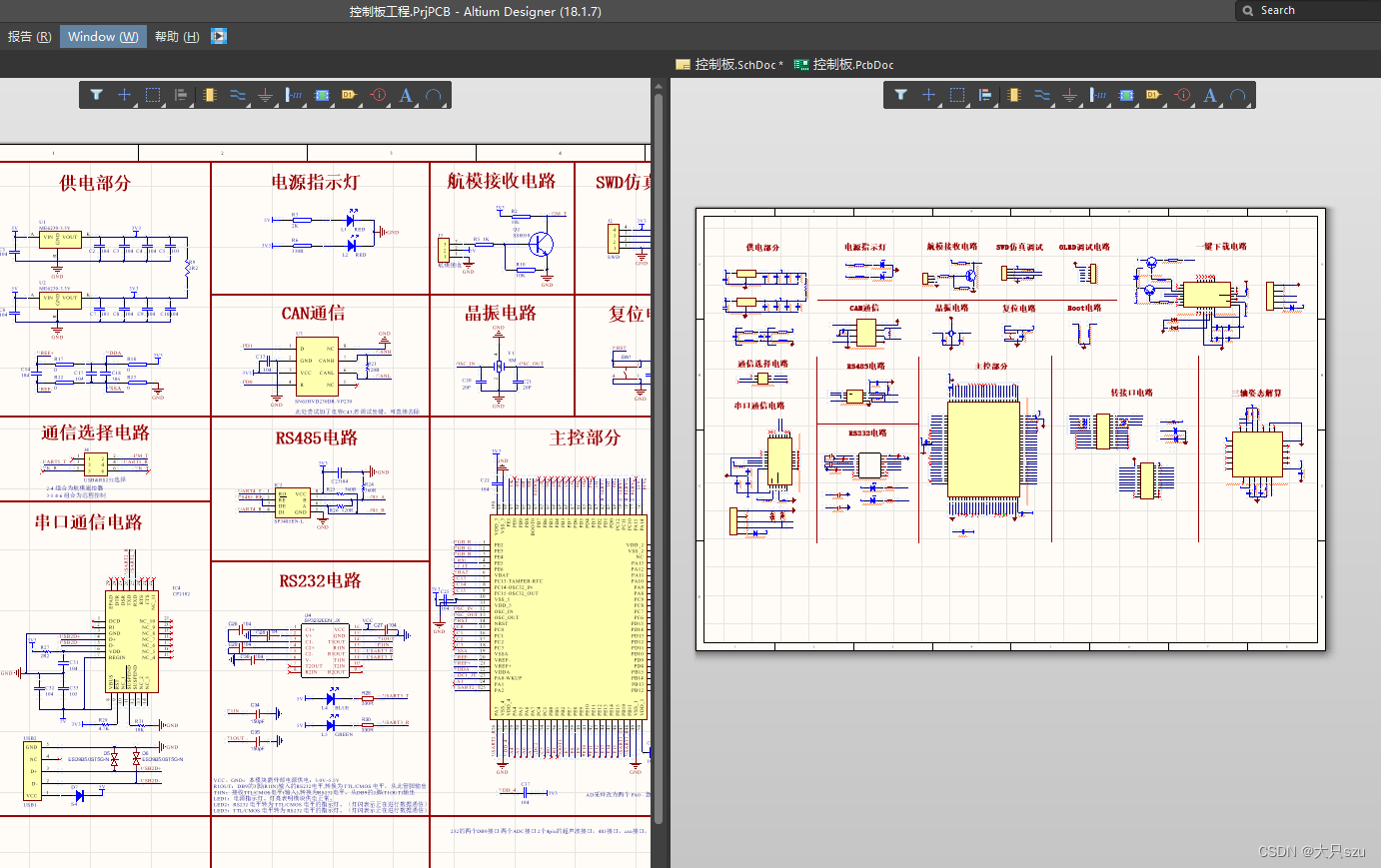Click the D1 port icon in left pane toolbar
Screen dimensions: 1381x868
pos(350,95)
